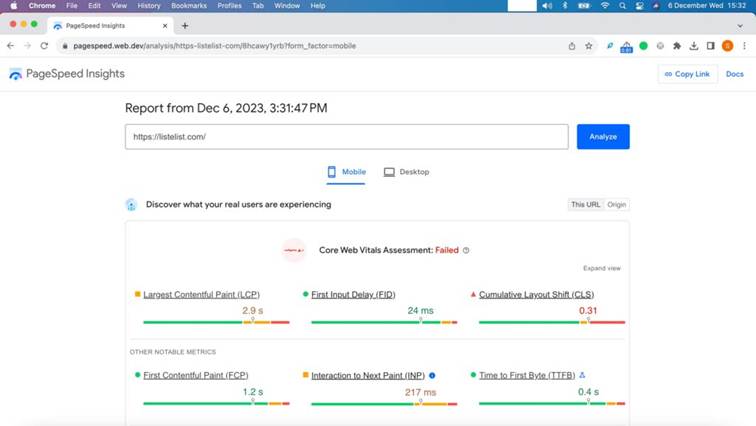Open the Chrome extensions puzzle icon
Screen dimensions: 756x426
tap(677, 45)
